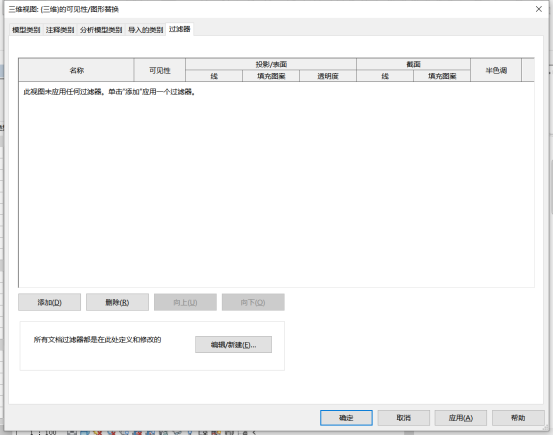The height and width of the screenshot is (435, 554).
Task: Switch to the 注释类别 tab
Action: pos(60,30)
